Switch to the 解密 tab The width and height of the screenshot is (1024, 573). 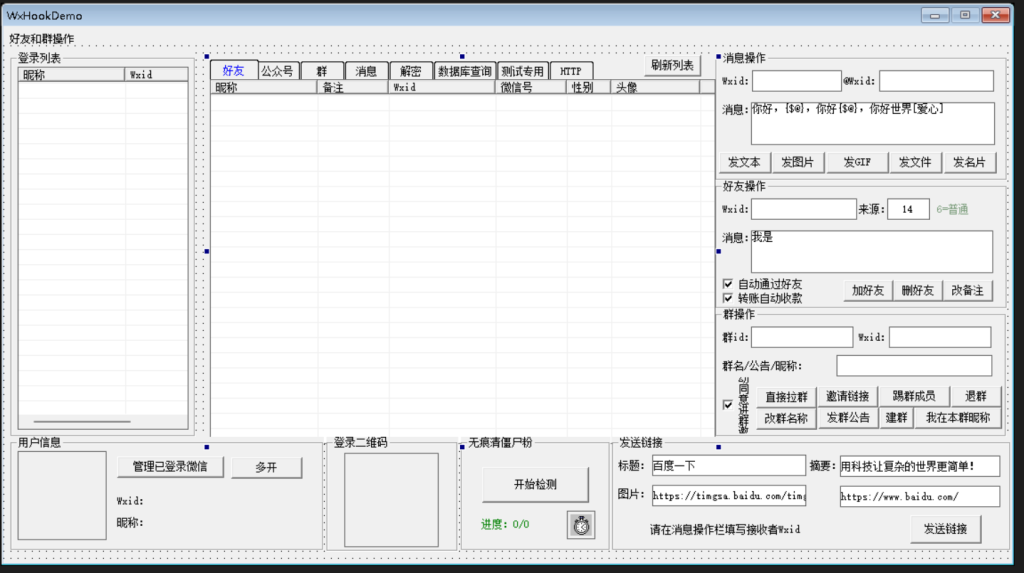[411, 71]
